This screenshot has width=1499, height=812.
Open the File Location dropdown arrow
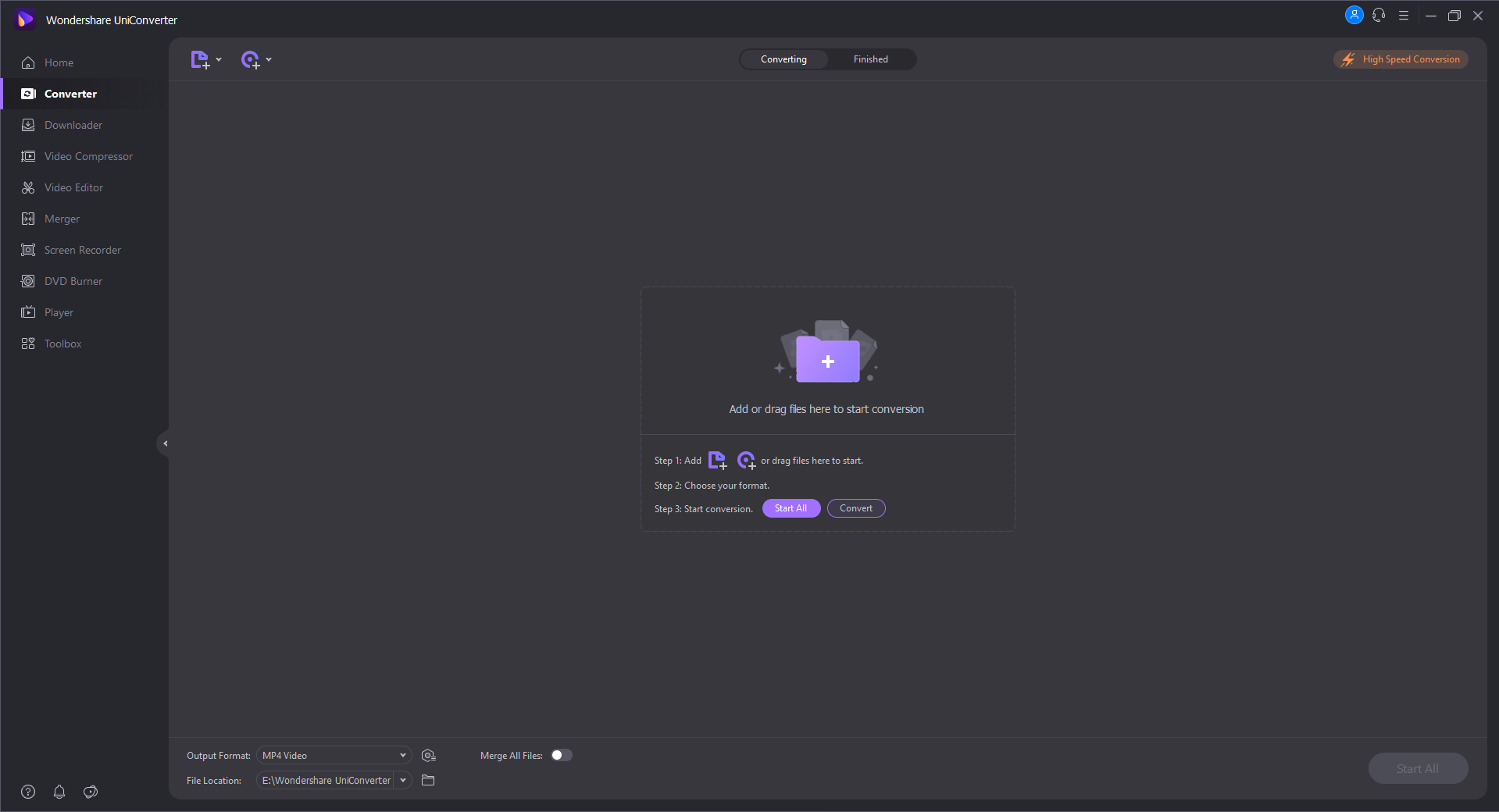point(403,780)
